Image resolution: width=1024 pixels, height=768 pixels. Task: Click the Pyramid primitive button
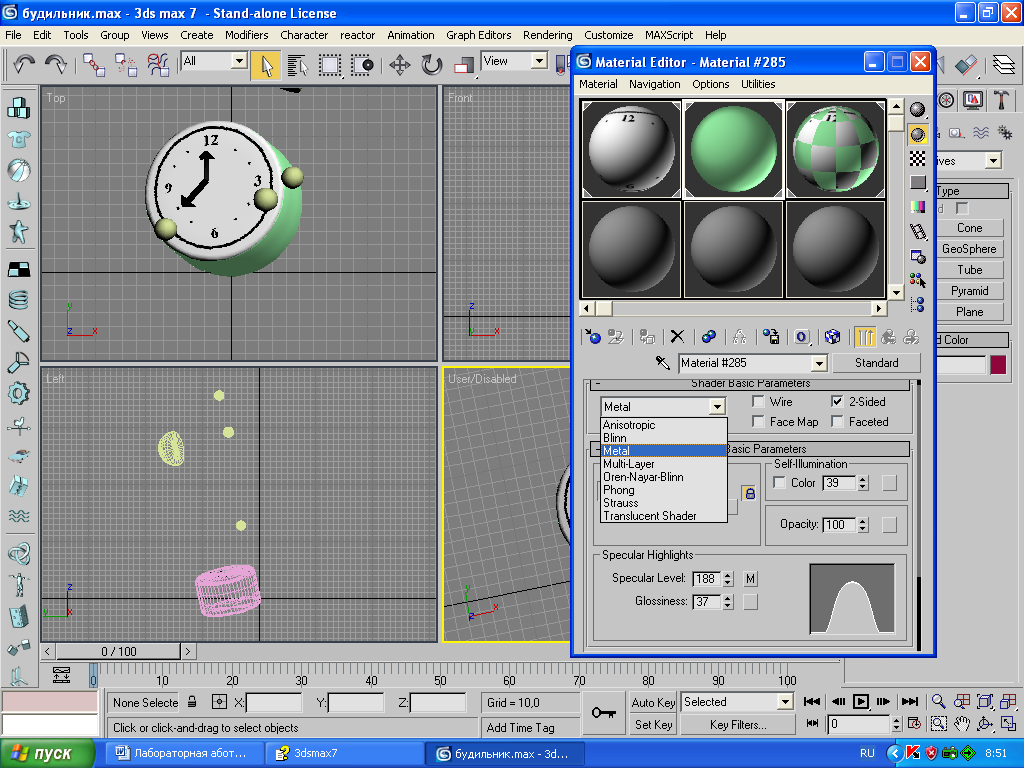click(969, 291)
